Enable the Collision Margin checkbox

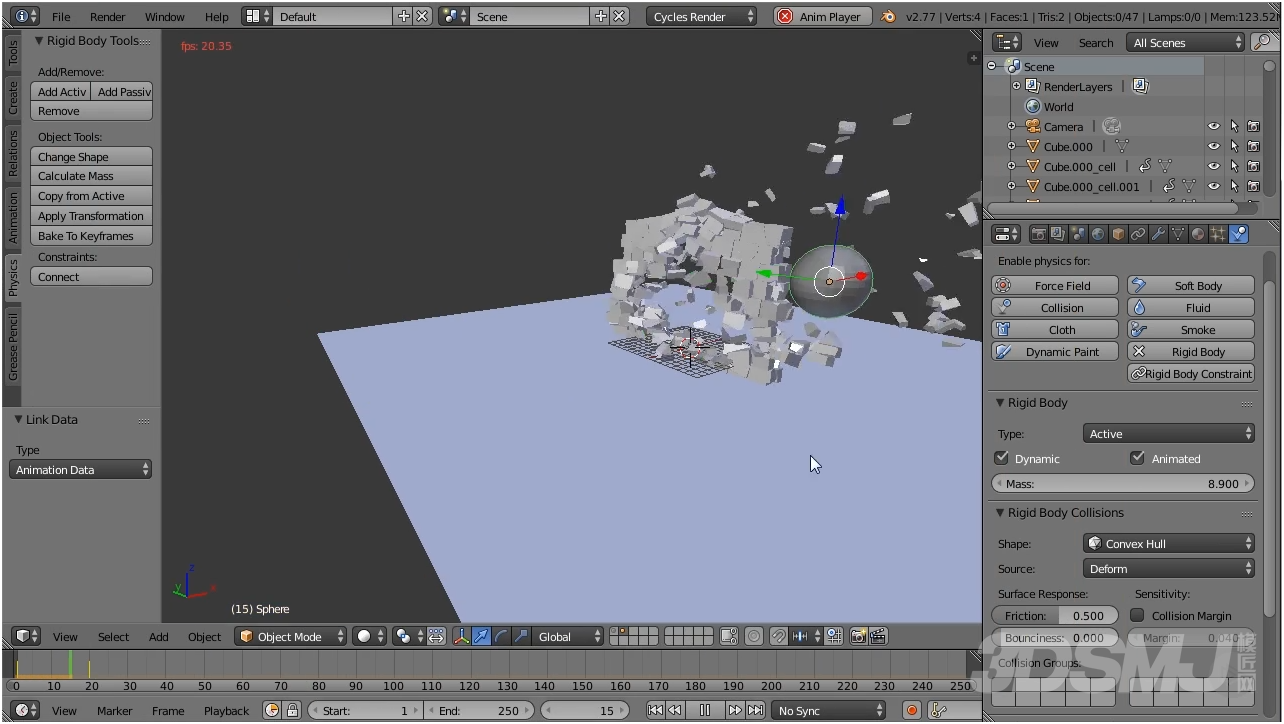pos(1137,615)
